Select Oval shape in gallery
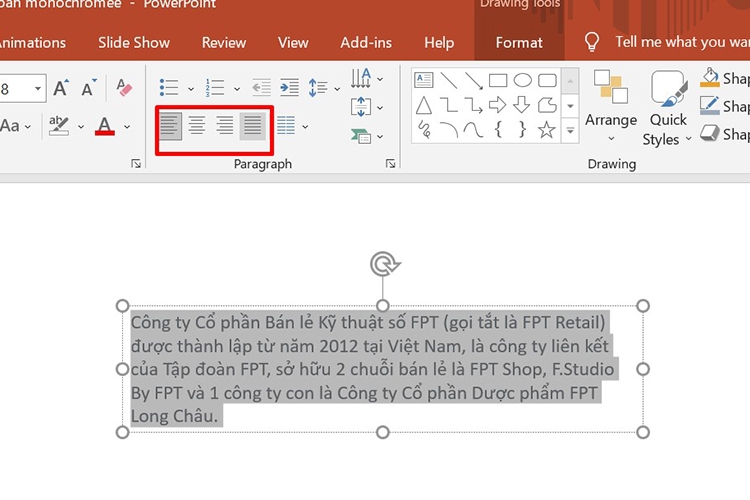 [522, 80]
